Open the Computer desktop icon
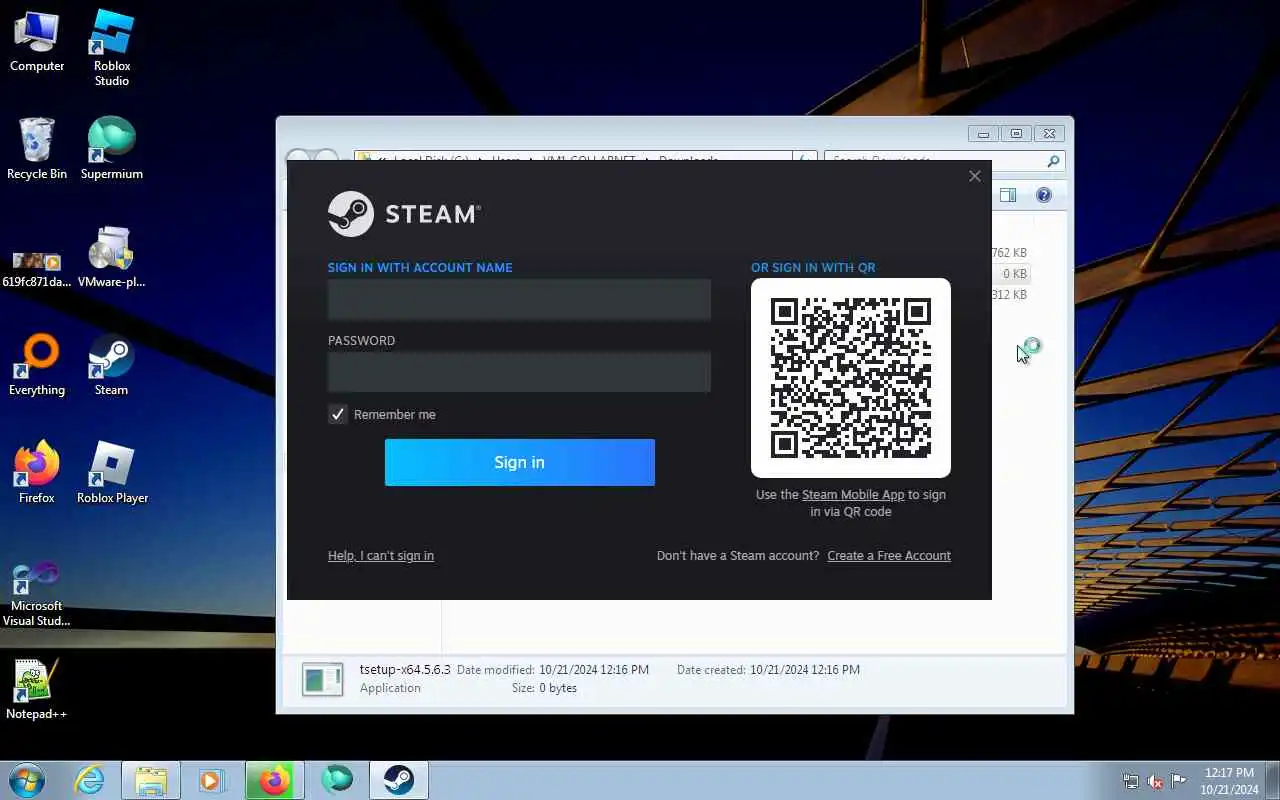This screenshot has height=800, width=1280. pos(37,42)
